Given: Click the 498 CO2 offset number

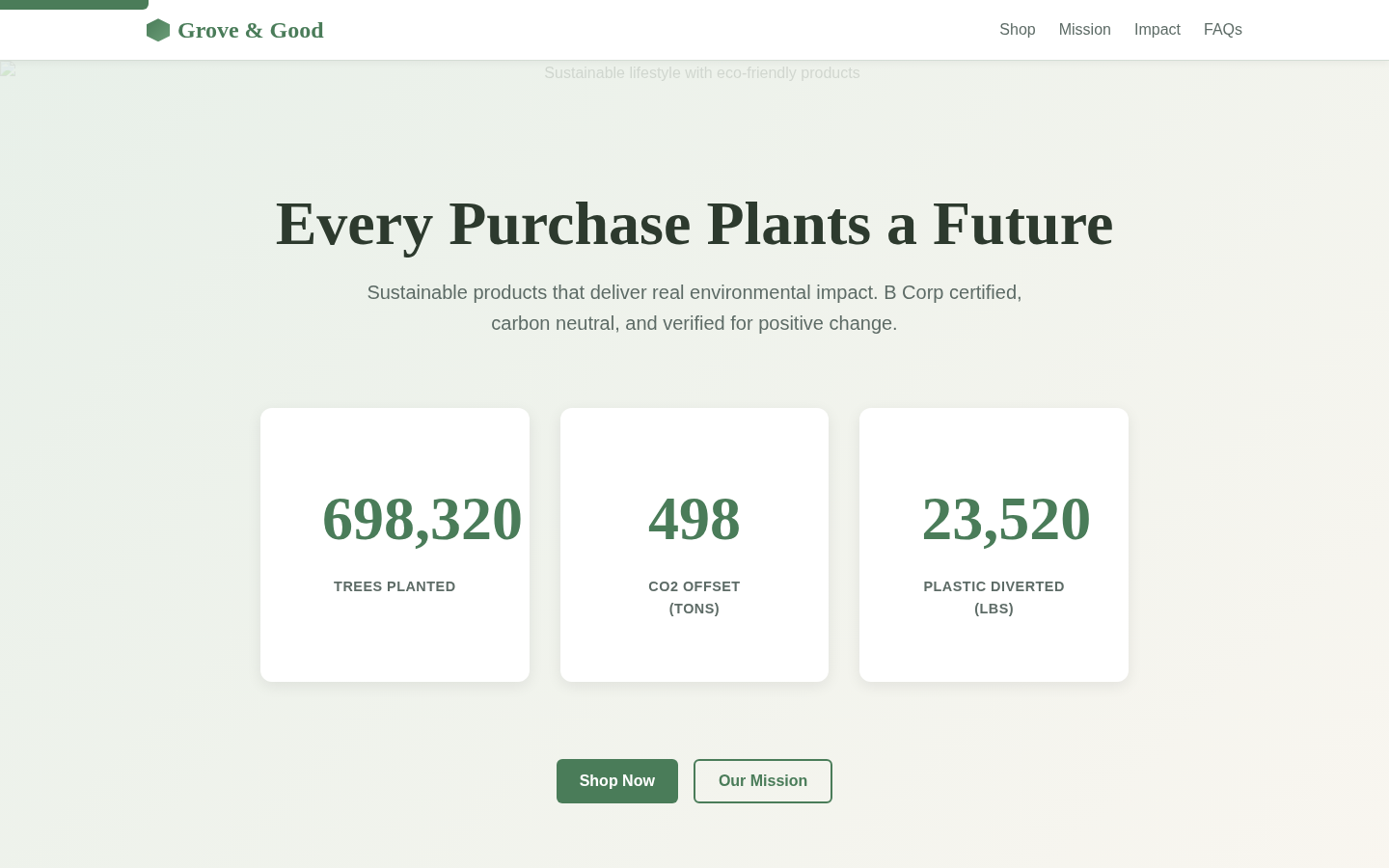Looking at the screenshot, I should tap(694, 518).
